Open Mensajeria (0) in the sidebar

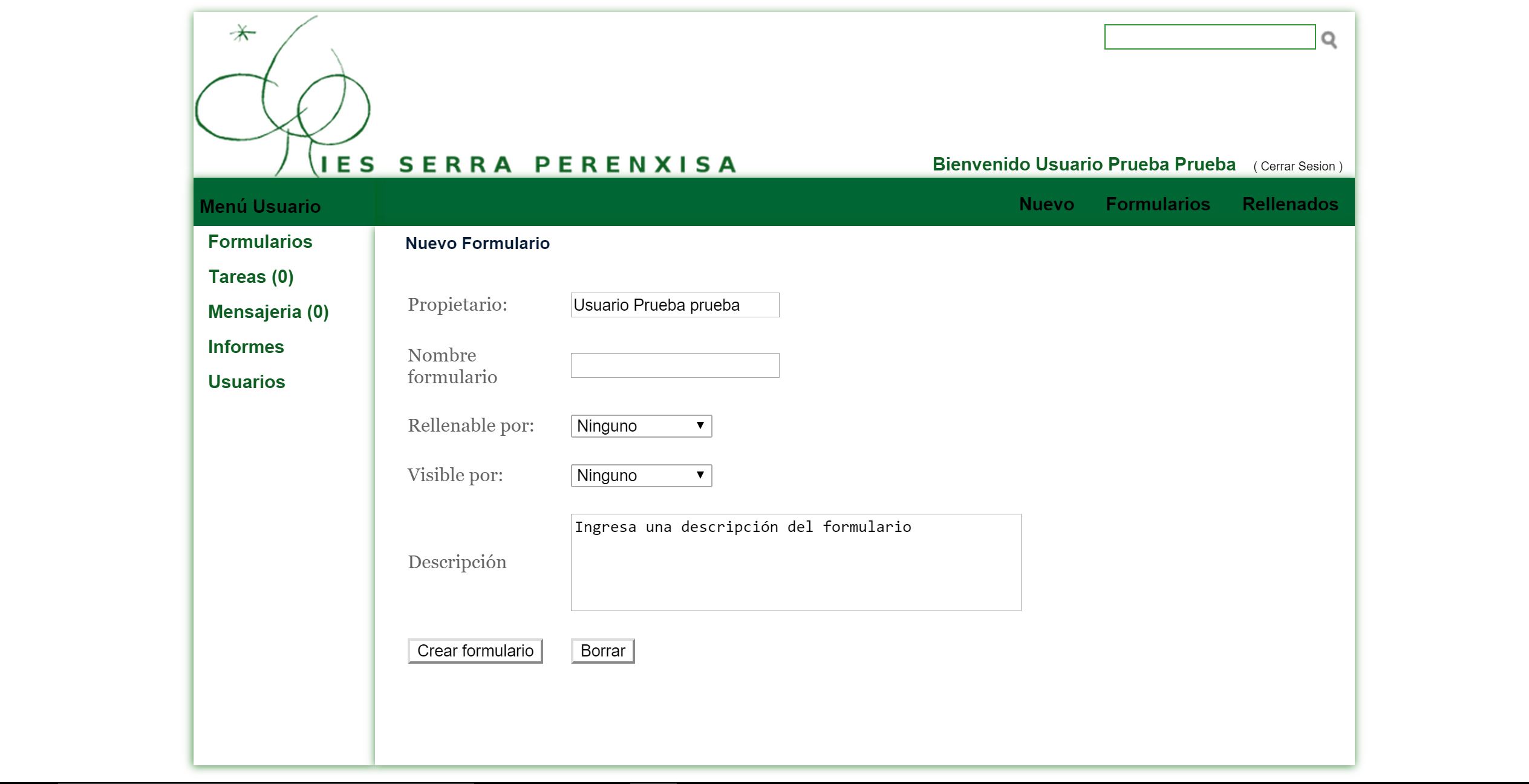269,312
